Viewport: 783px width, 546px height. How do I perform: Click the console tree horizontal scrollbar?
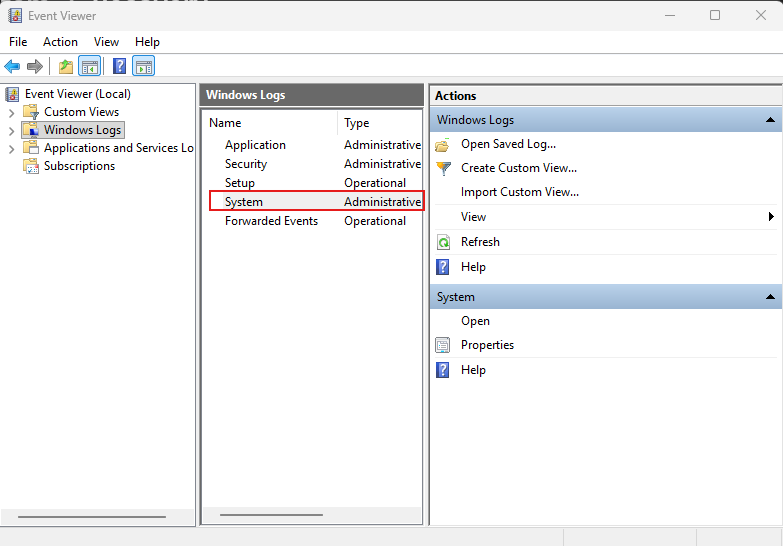tap(92, 517)
